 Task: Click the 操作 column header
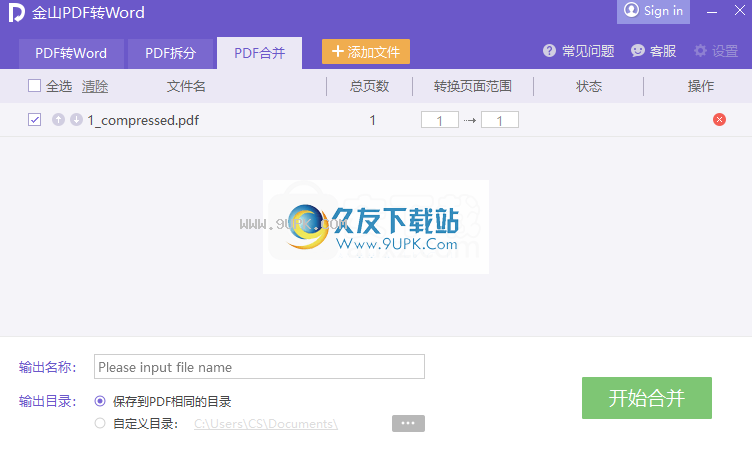click(701, 86)
